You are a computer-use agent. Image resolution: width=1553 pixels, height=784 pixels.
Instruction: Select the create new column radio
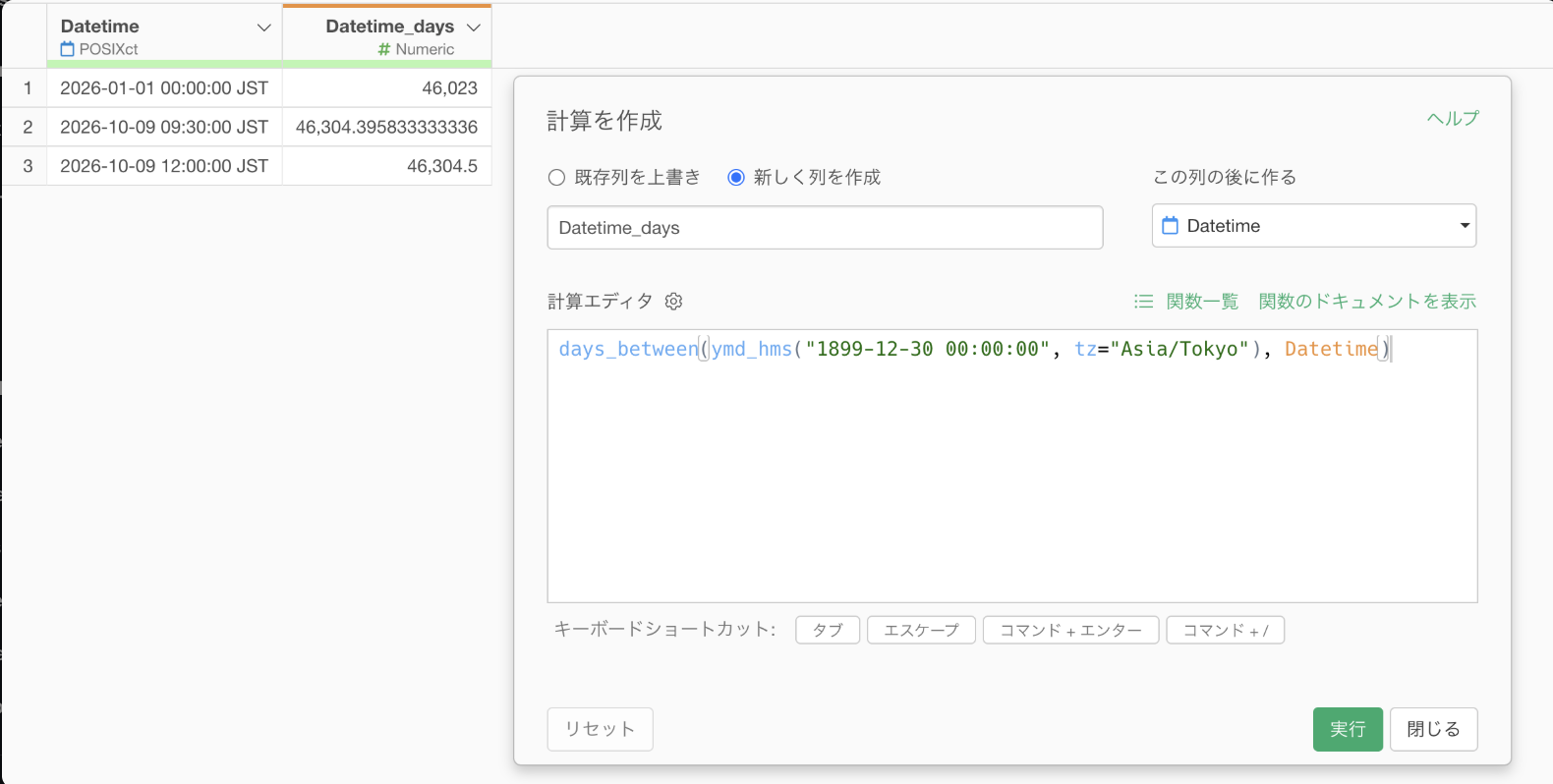736,178
